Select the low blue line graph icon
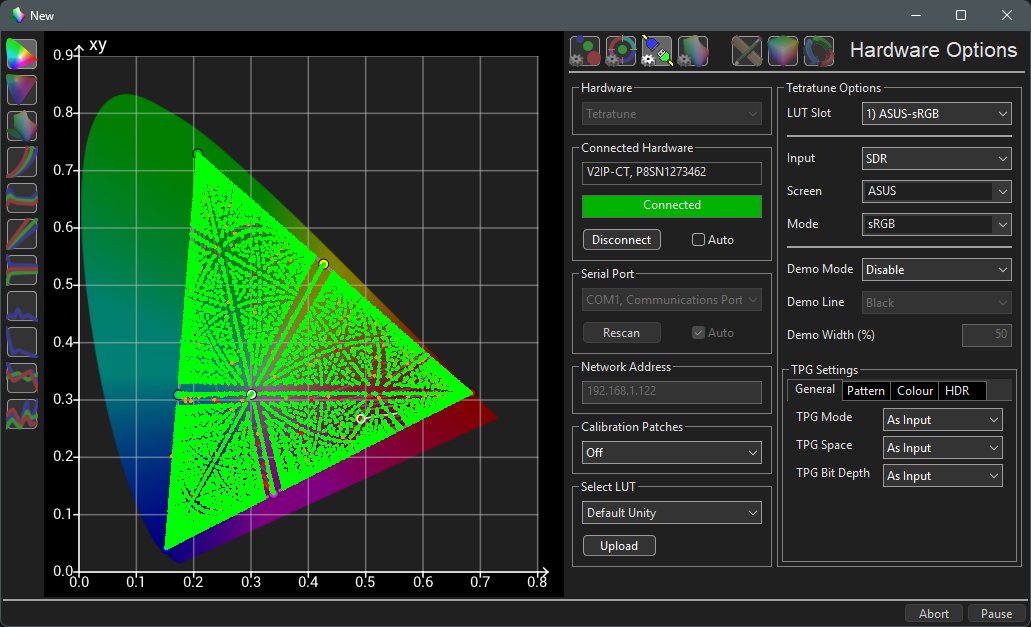This screenshot has height=627, width=1031. tap(22, 306)
